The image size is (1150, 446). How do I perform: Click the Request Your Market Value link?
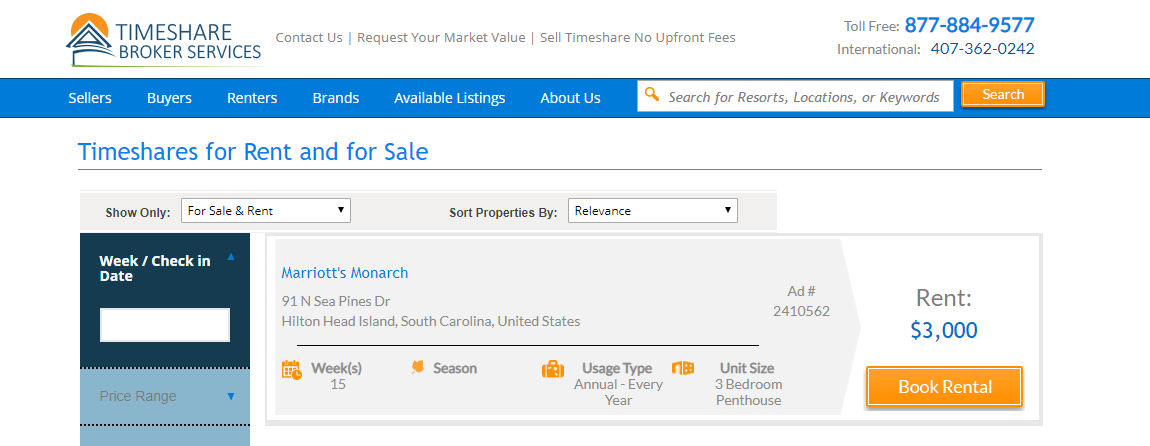coord(441,37)
